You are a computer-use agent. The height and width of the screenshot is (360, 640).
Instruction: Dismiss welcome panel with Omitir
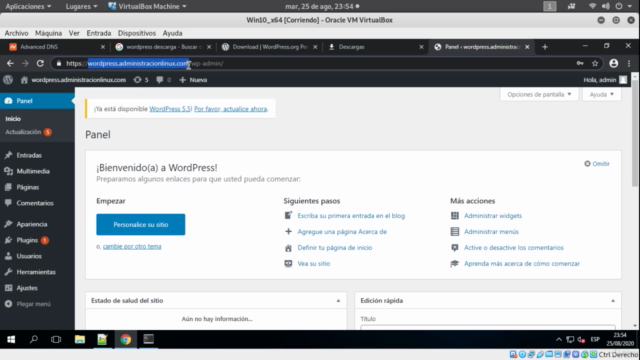[597, 164]
